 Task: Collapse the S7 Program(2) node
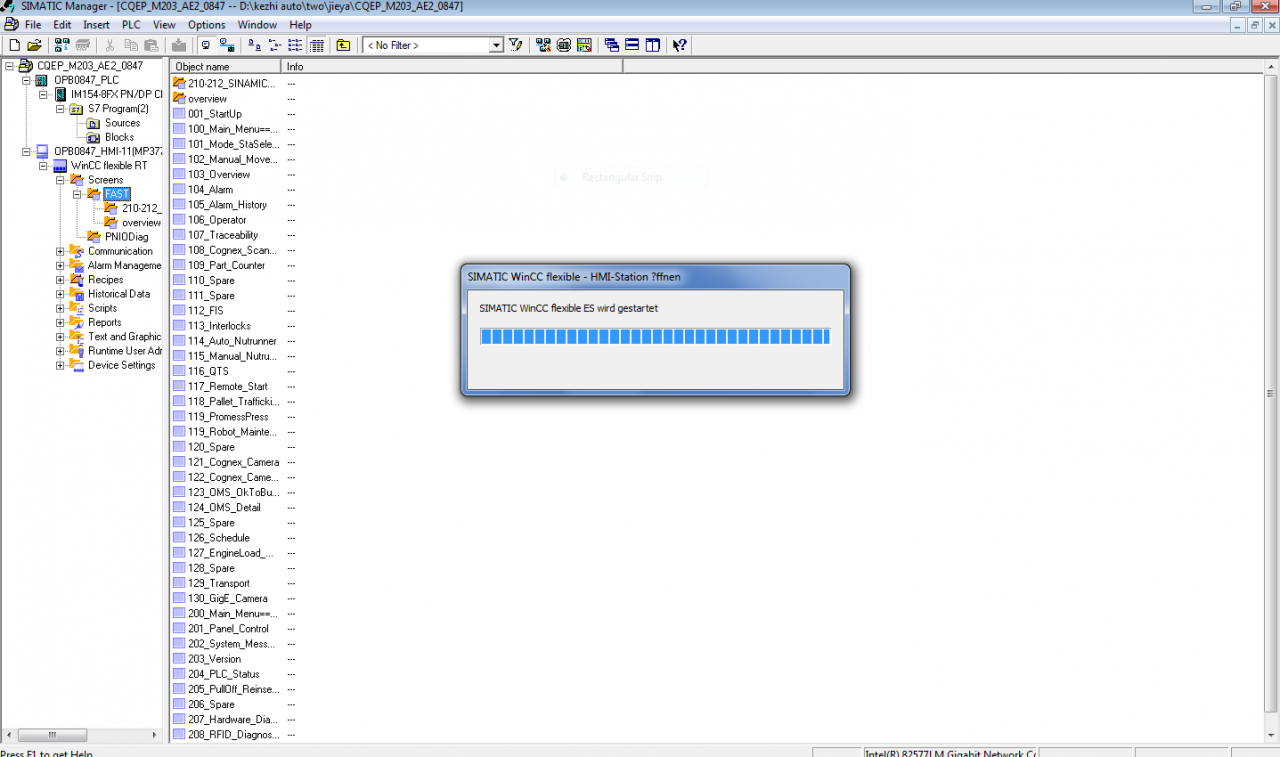click(60, 109)
